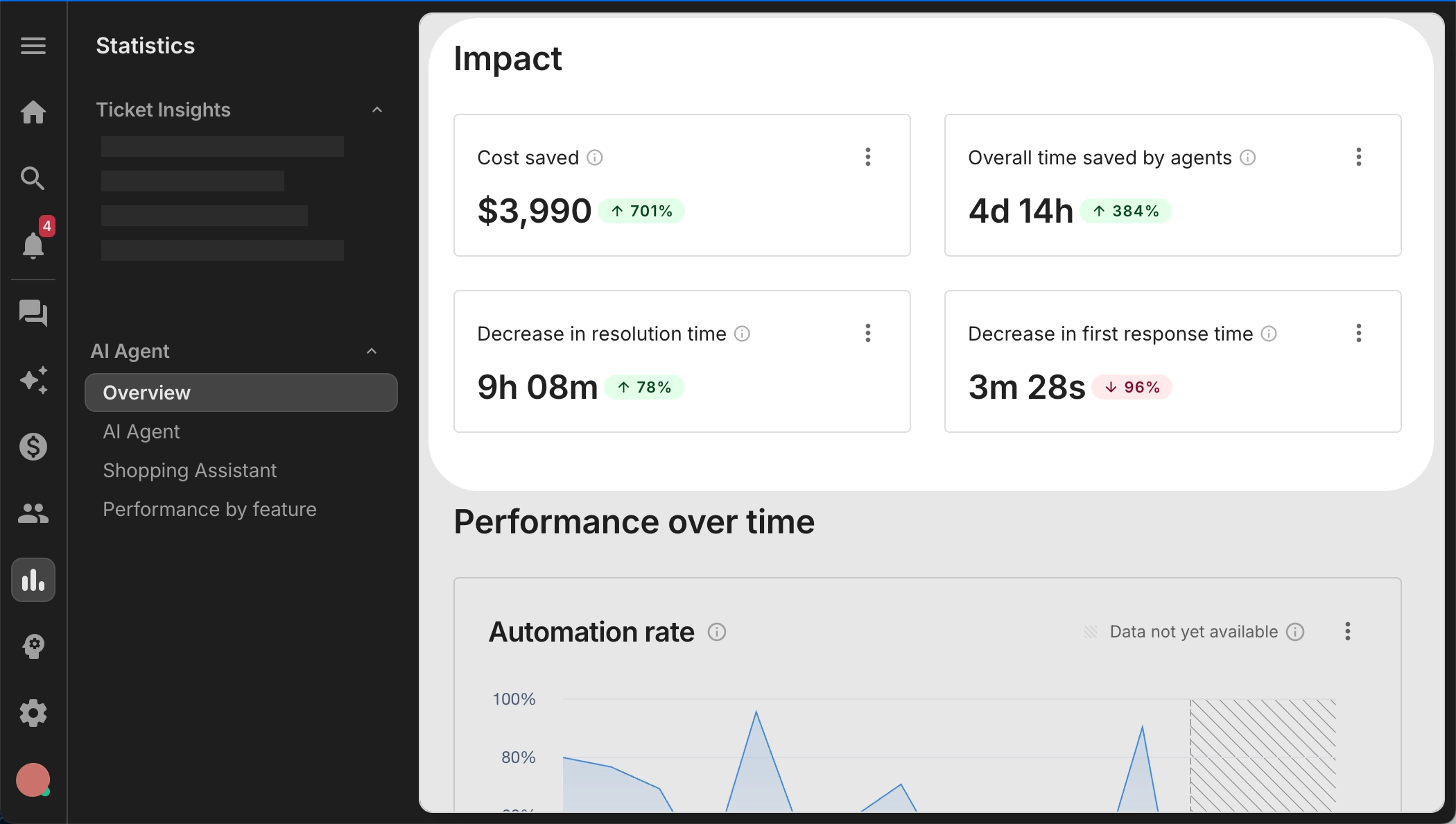Click the 80% axis label on chart
The height and width of the screenshot is (824, 1456).
[518, 757]
